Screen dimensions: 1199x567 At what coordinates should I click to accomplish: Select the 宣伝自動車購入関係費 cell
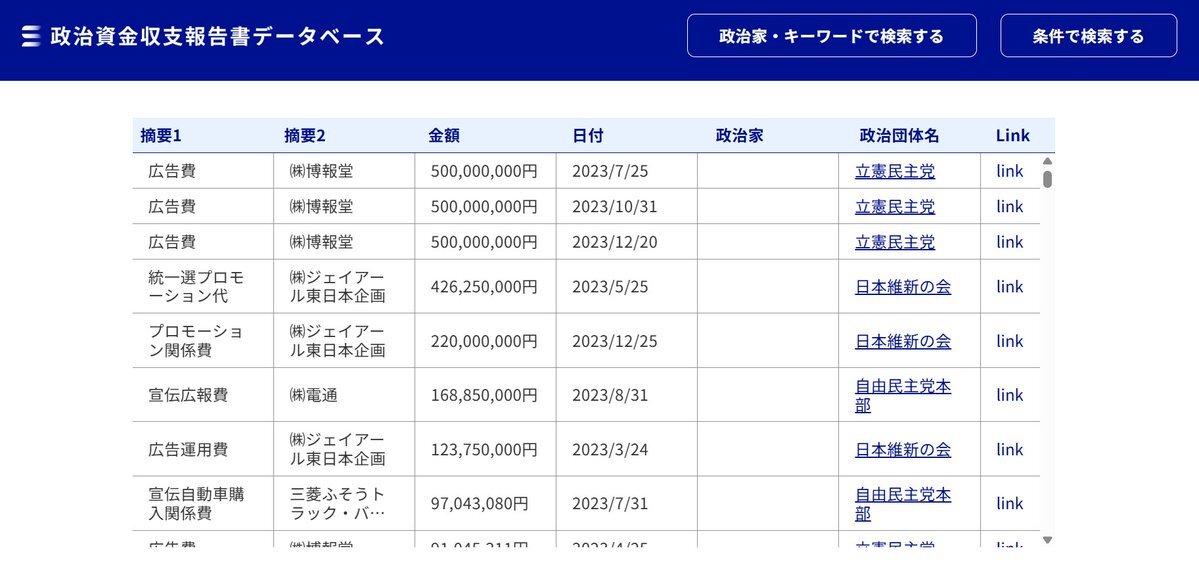203,504
